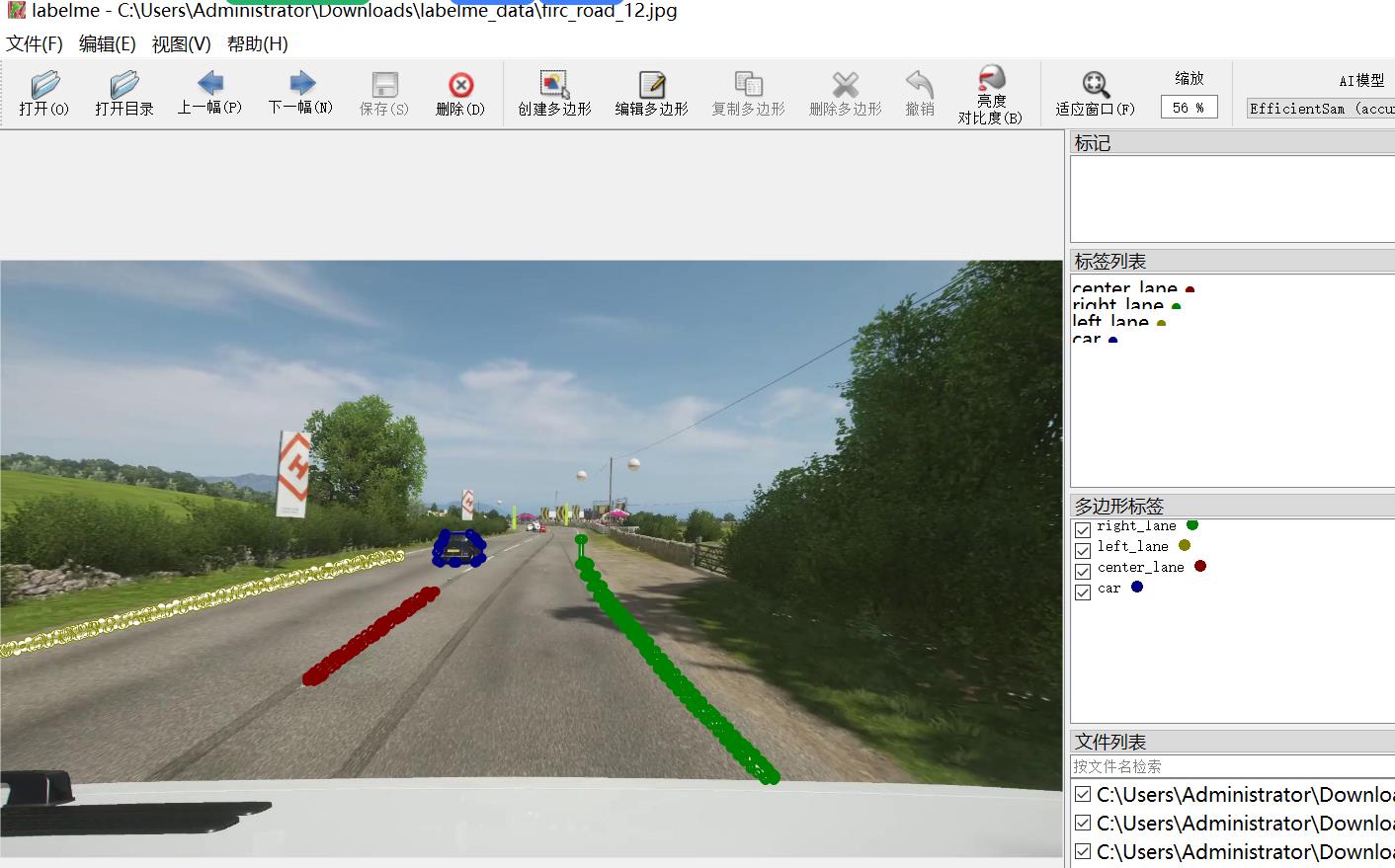Open the 文件(F) menu
This screenshot has width=1395, height=868.
[x=35, y=44]
